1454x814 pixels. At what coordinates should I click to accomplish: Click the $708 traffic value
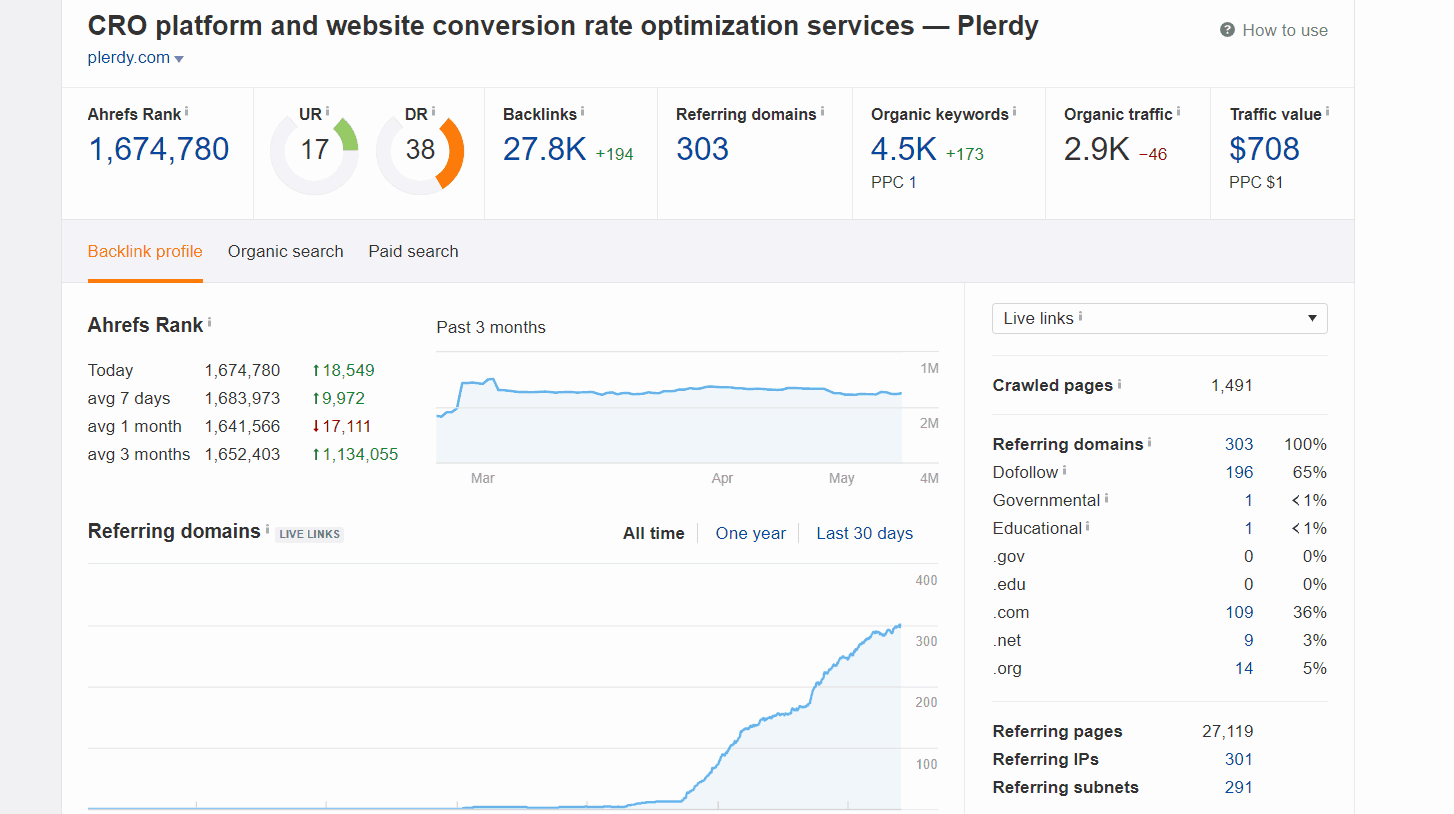(x=1265, y=149)
